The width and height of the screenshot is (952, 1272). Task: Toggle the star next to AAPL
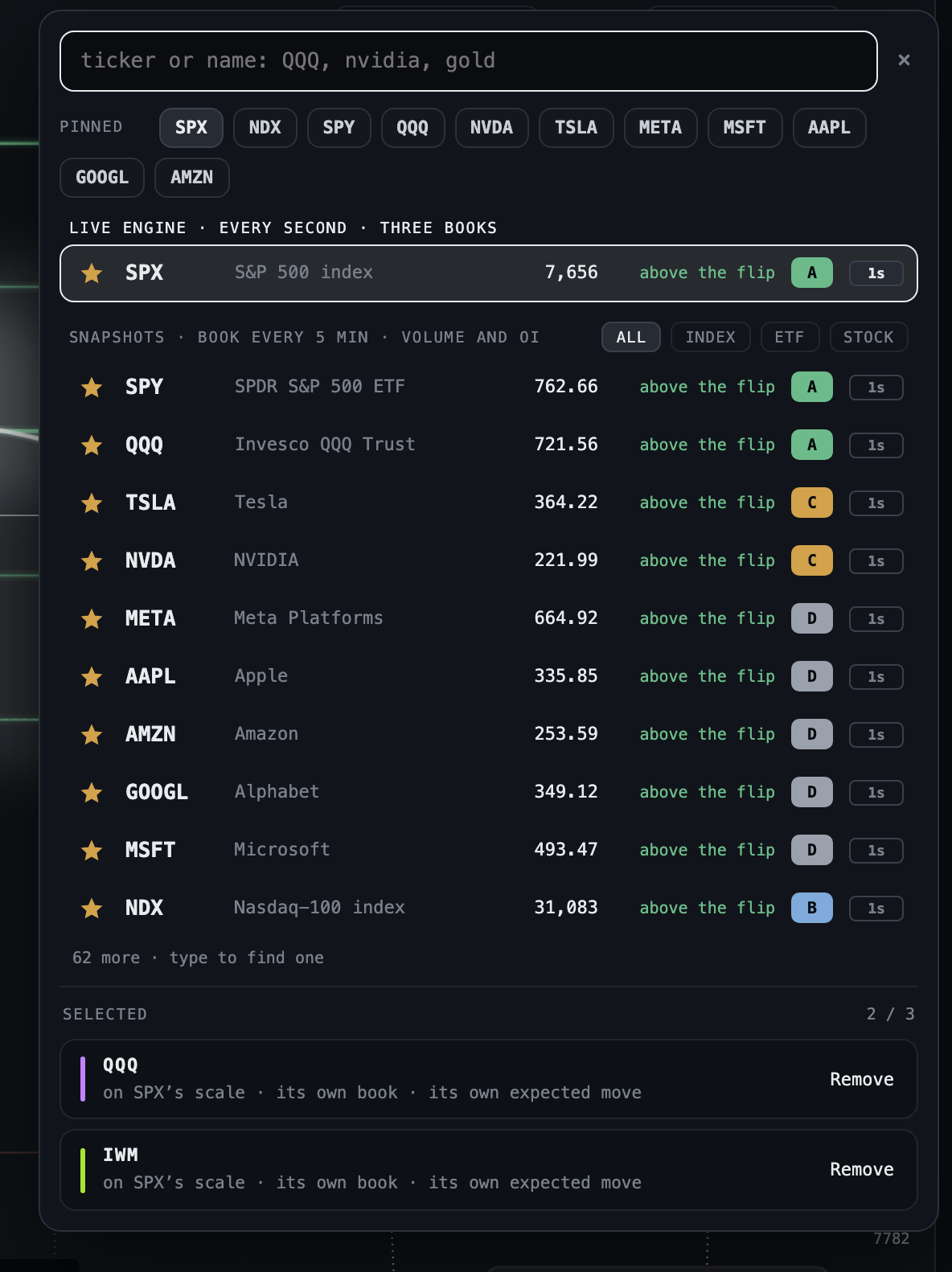pos(92,677)
